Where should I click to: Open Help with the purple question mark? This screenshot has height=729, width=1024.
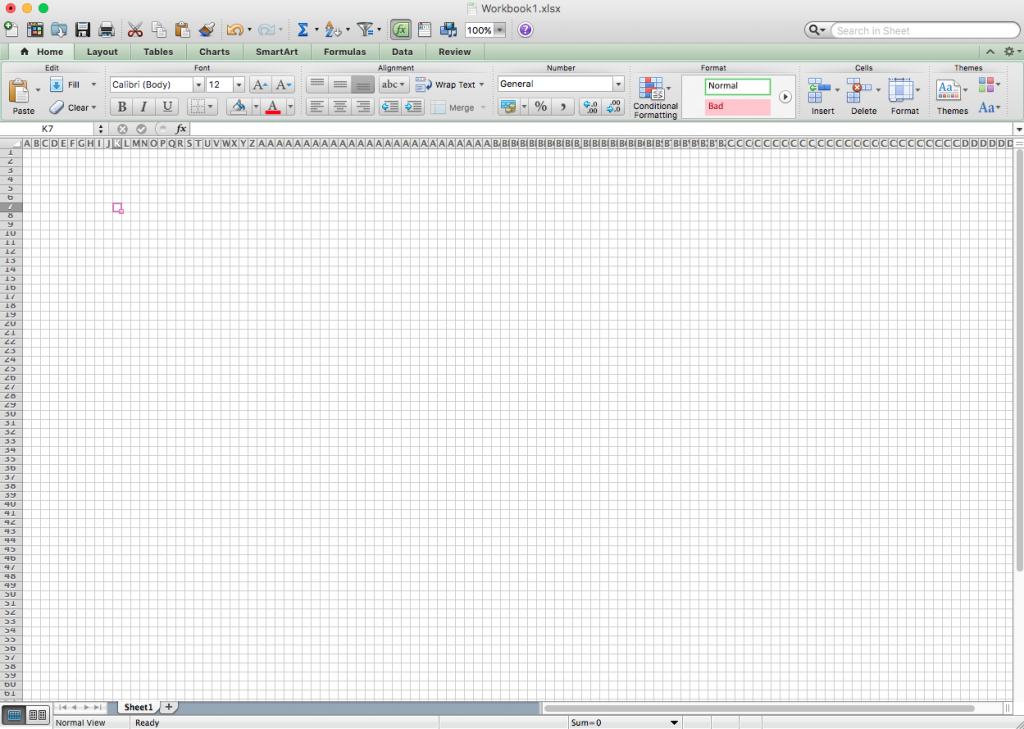coord(525,30)
